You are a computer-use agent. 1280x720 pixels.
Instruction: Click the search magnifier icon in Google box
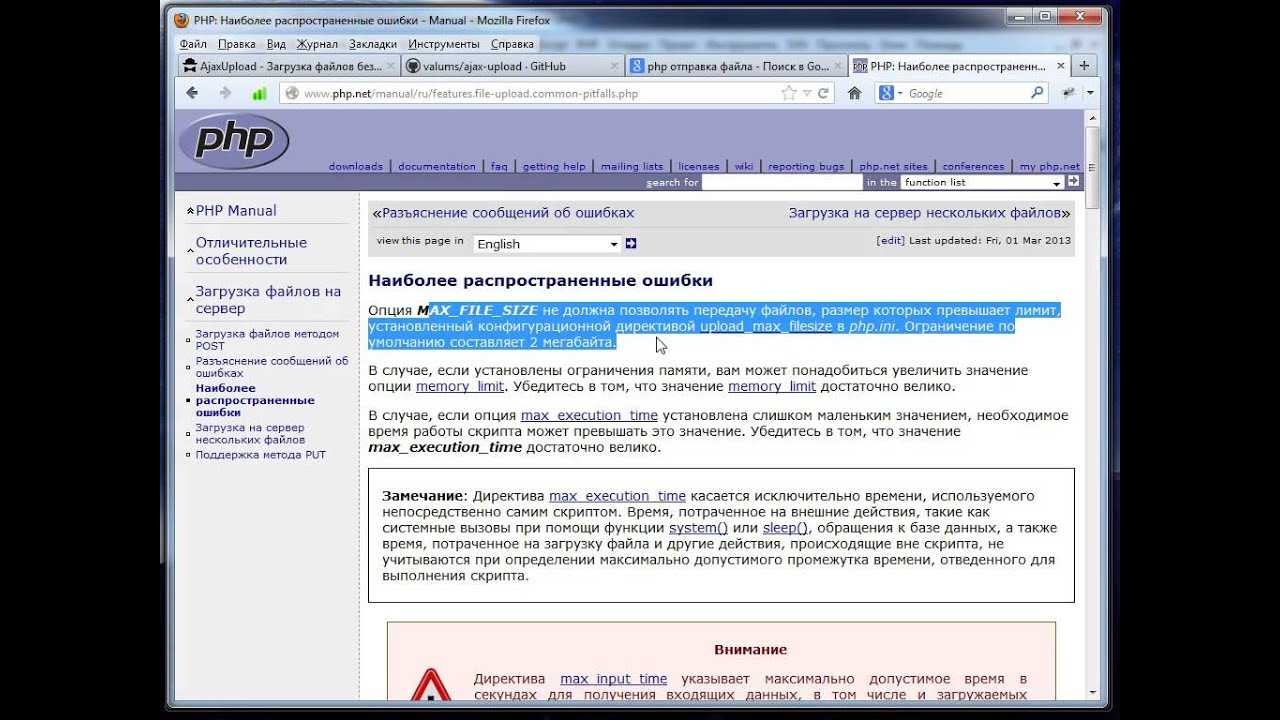(1037, 93)
